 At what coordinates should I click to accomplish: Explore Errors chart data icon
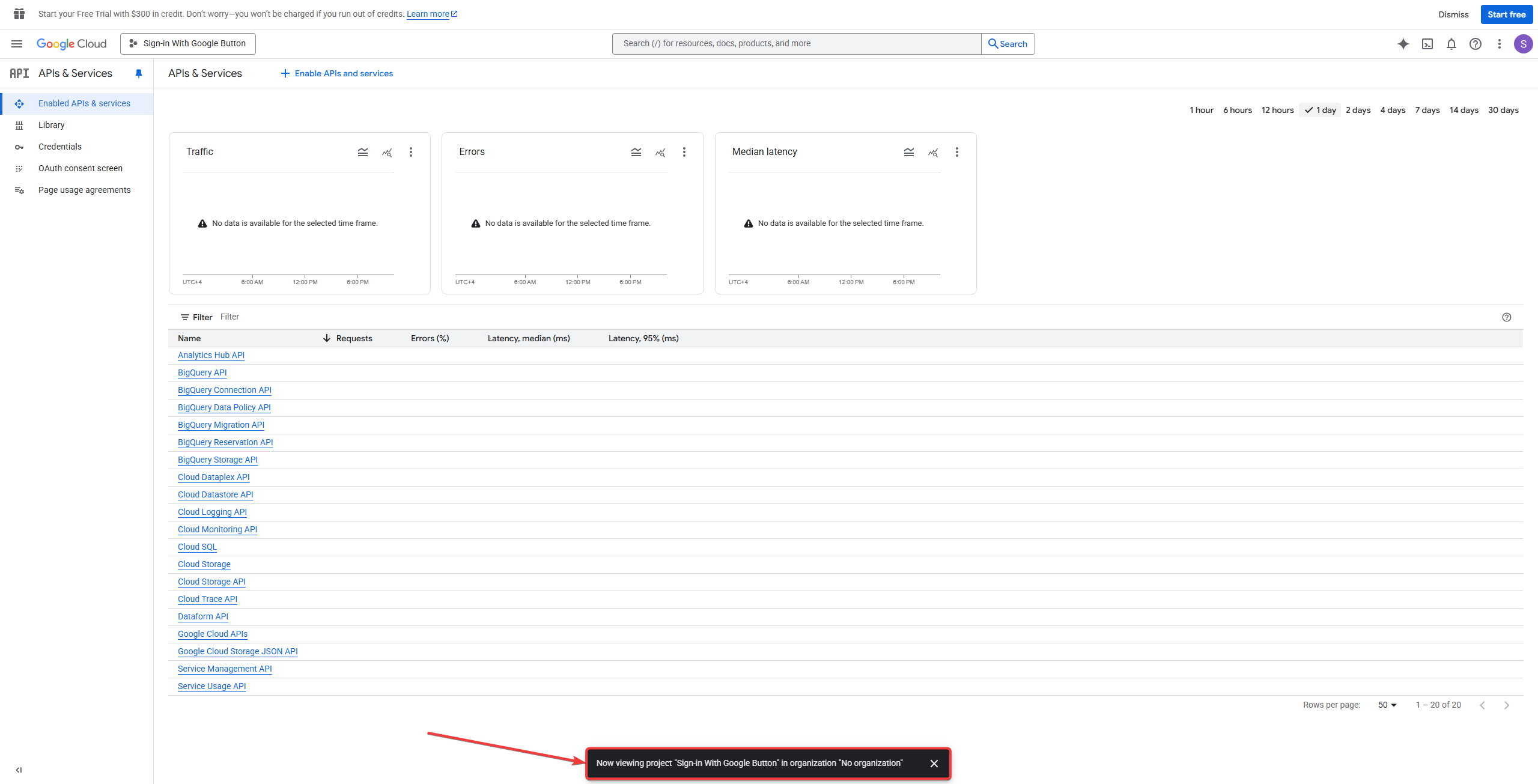click(x=660, y=153)
